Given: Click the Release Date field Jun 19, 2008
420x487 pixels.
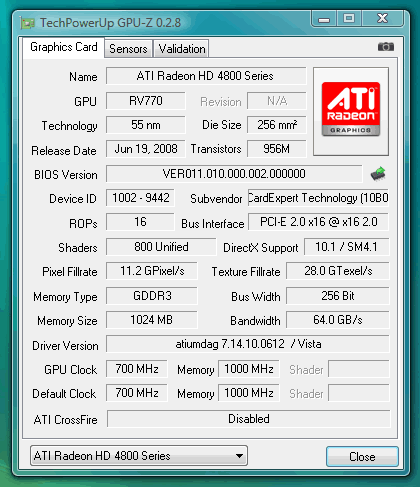Looking at the screenshot, I should pos(146,149).
